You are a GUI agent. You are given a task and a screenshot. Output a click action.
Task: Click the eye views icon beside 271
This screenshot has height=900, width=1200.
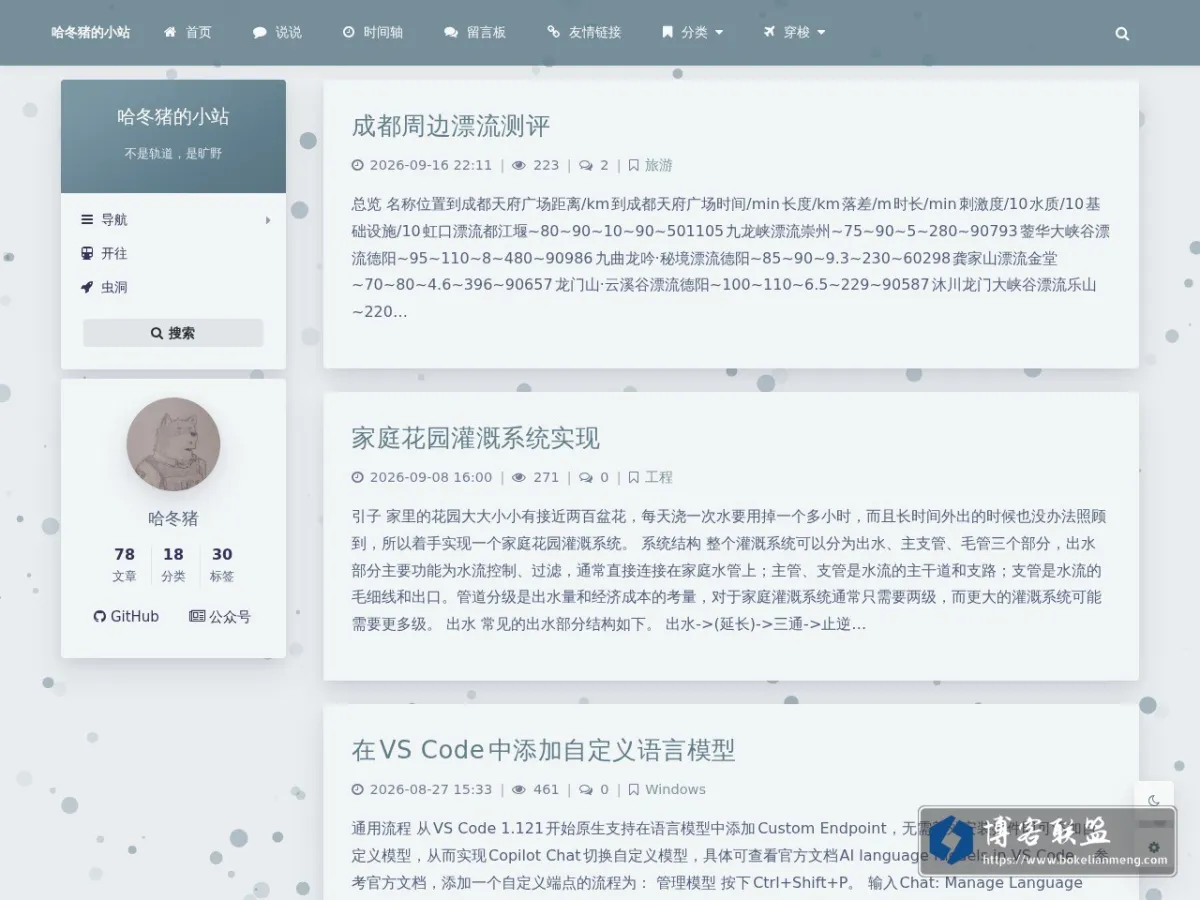click(519, 477)
